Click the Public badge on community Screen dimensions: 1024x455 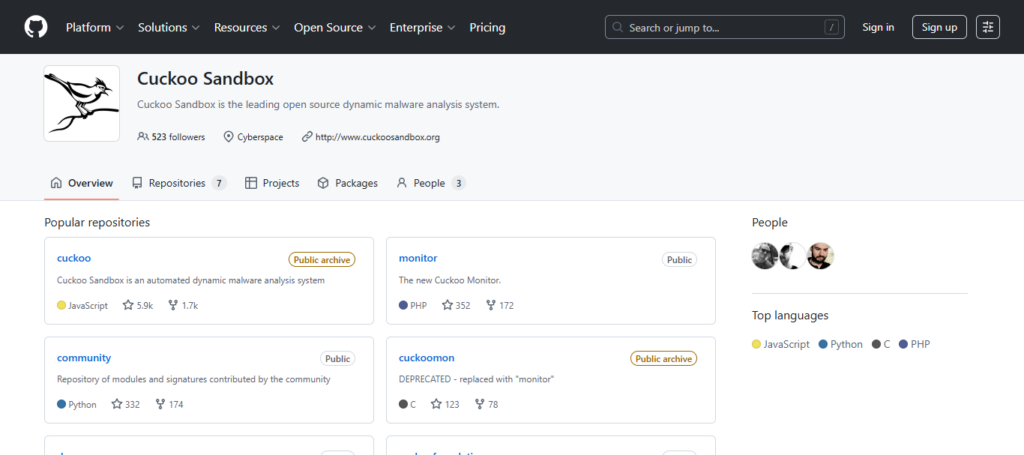[x=338, y=359]
